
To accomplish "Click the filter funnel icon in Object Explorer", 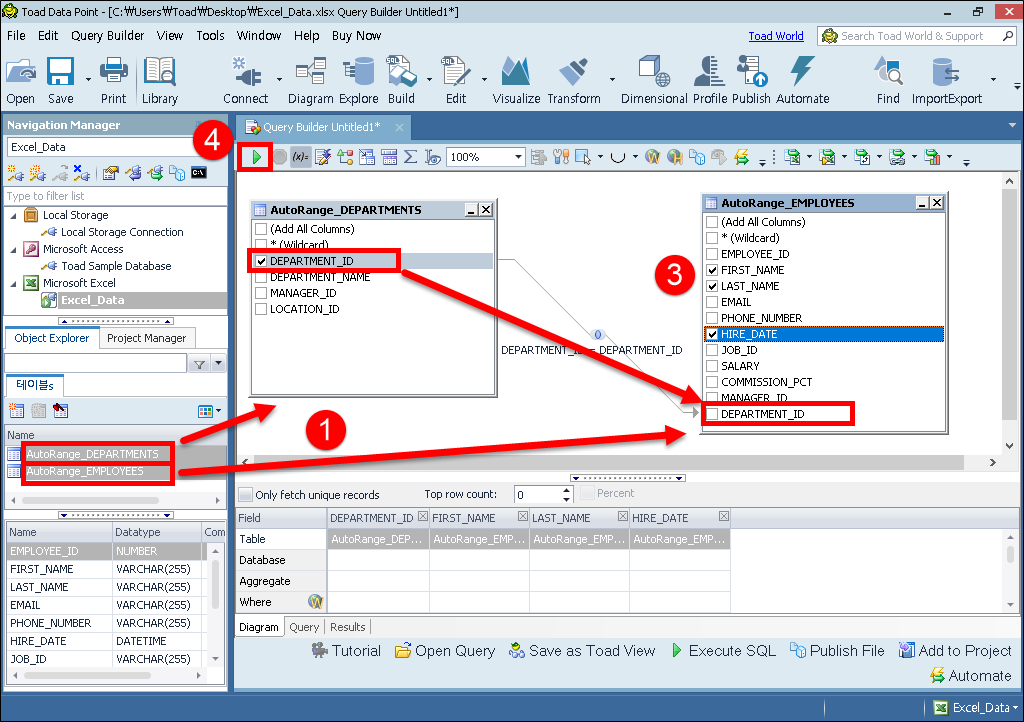I will 199,364.
